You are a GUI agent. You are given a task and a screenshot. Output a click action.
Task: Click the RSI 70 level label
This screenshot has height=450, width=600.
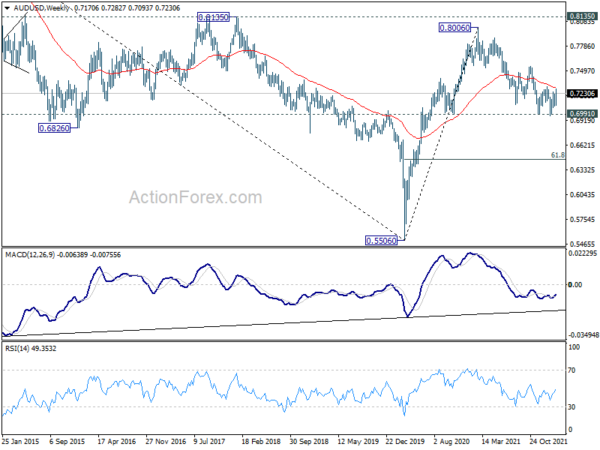click(x=572, y=370)
